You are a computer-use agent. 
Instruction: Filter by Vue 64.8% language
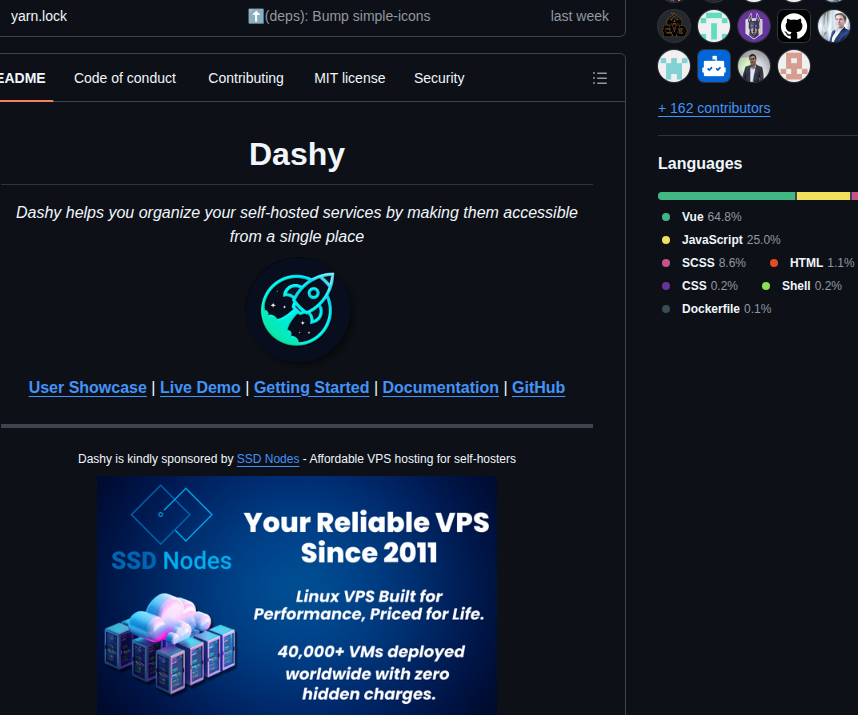point(702,217)
